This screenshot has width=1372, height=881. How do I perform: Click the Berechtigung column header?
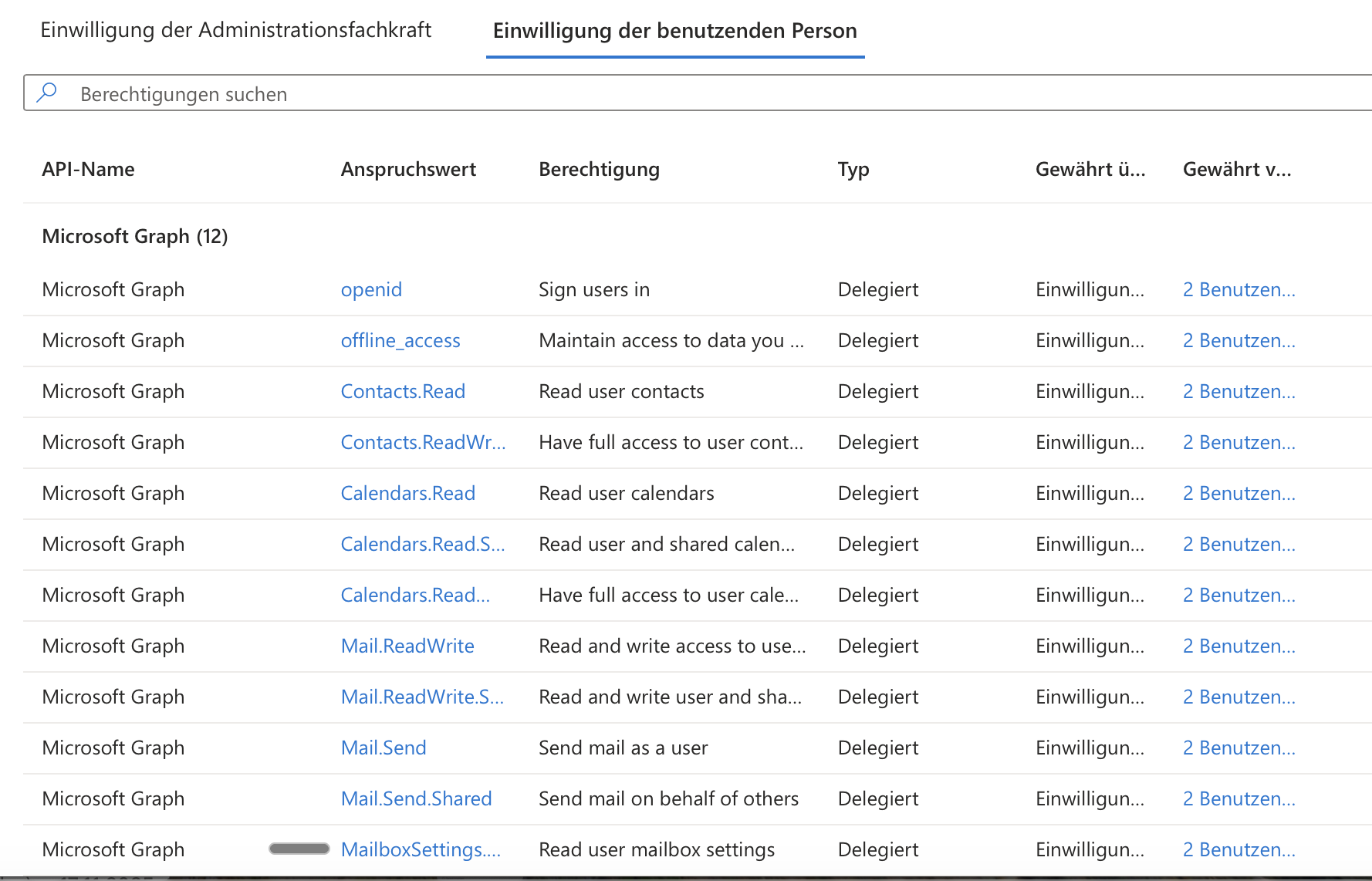[x=599, y=170]
